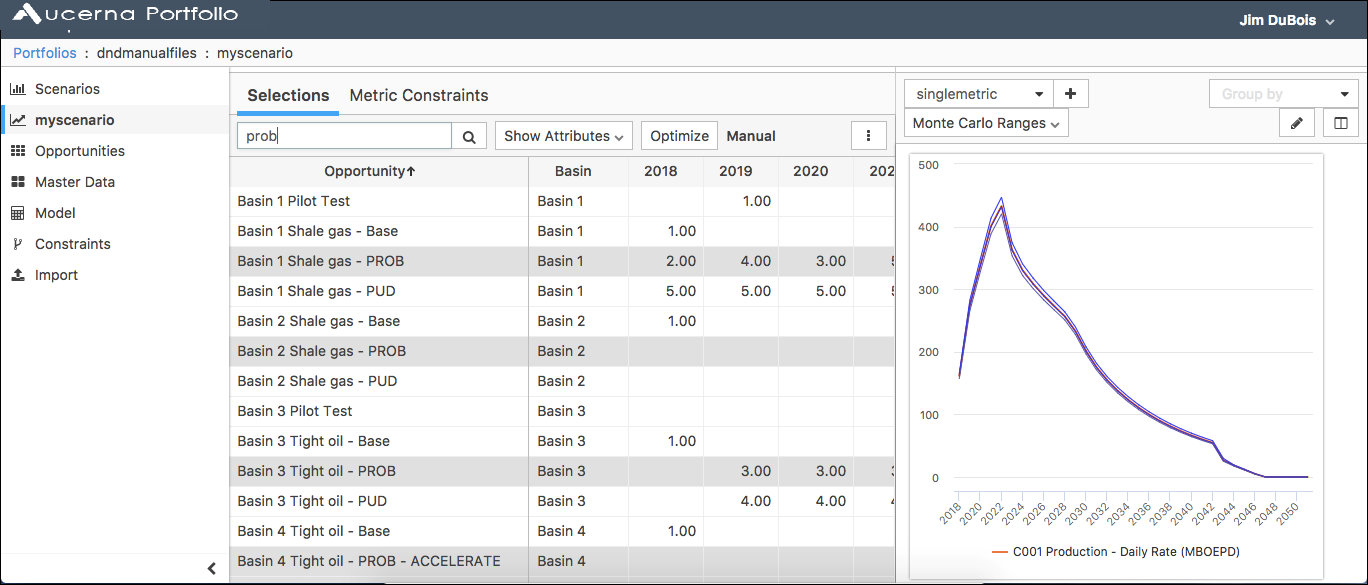Click the search field containing prob
1368x585 pixels.
(343, 137)
